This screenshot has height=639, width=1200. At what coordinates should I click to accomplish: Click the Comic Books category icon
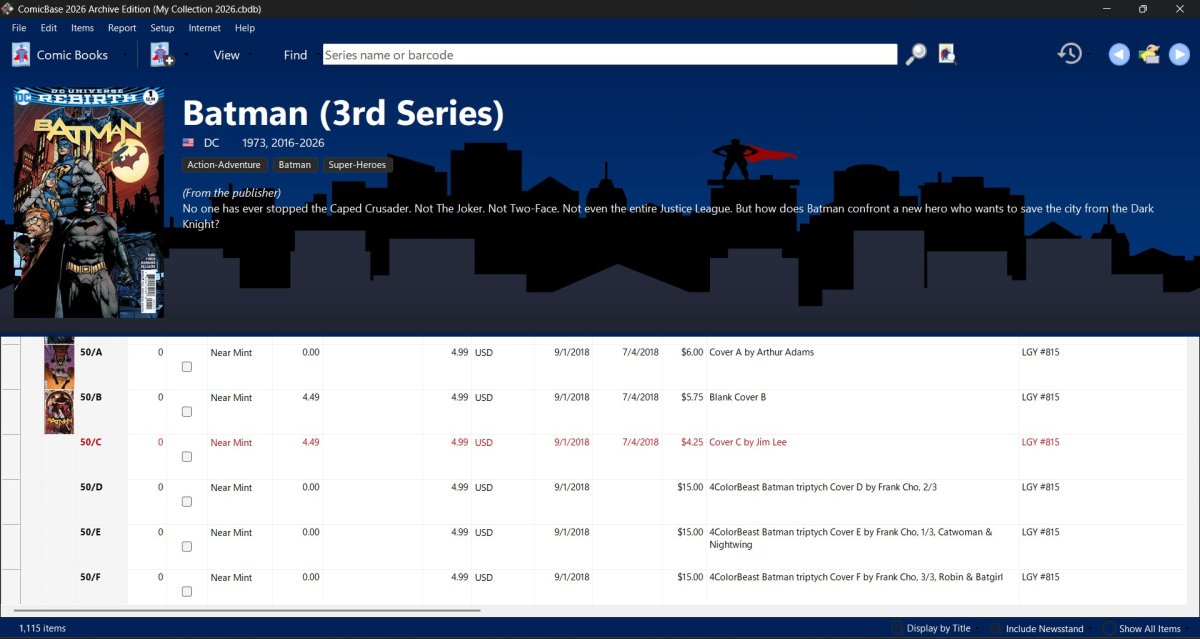(x=21, y=55)
